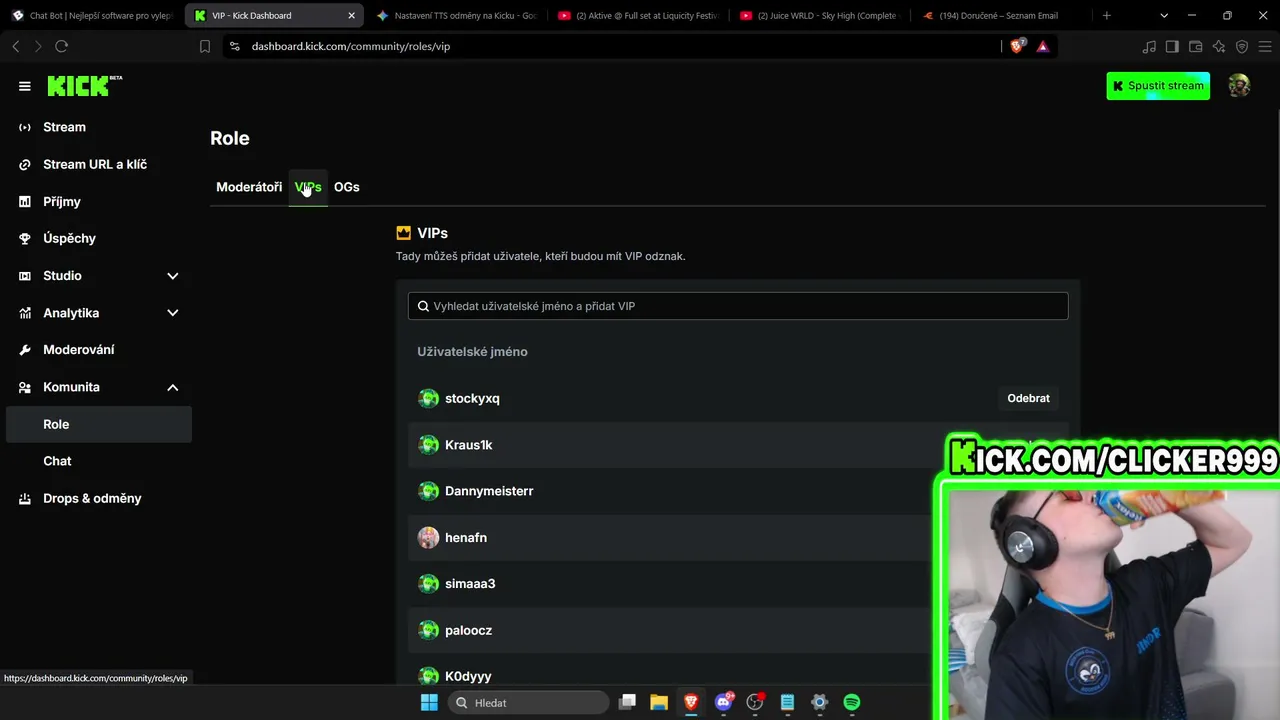
Task: Open the browser main menu icon
Action: pyautogui.click(x=1265, y=46)
